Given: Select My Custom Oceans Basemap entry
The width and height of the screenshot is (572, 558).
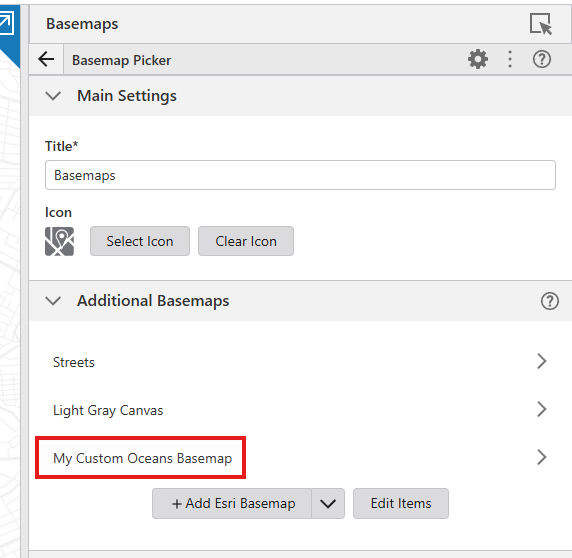Looking at the screenshot, I should (x=300, y=458).
